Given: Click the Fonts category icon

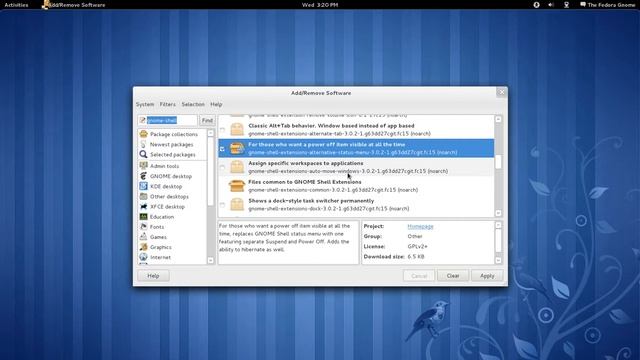Looking at the screenshot, I should tap(143, 227).
